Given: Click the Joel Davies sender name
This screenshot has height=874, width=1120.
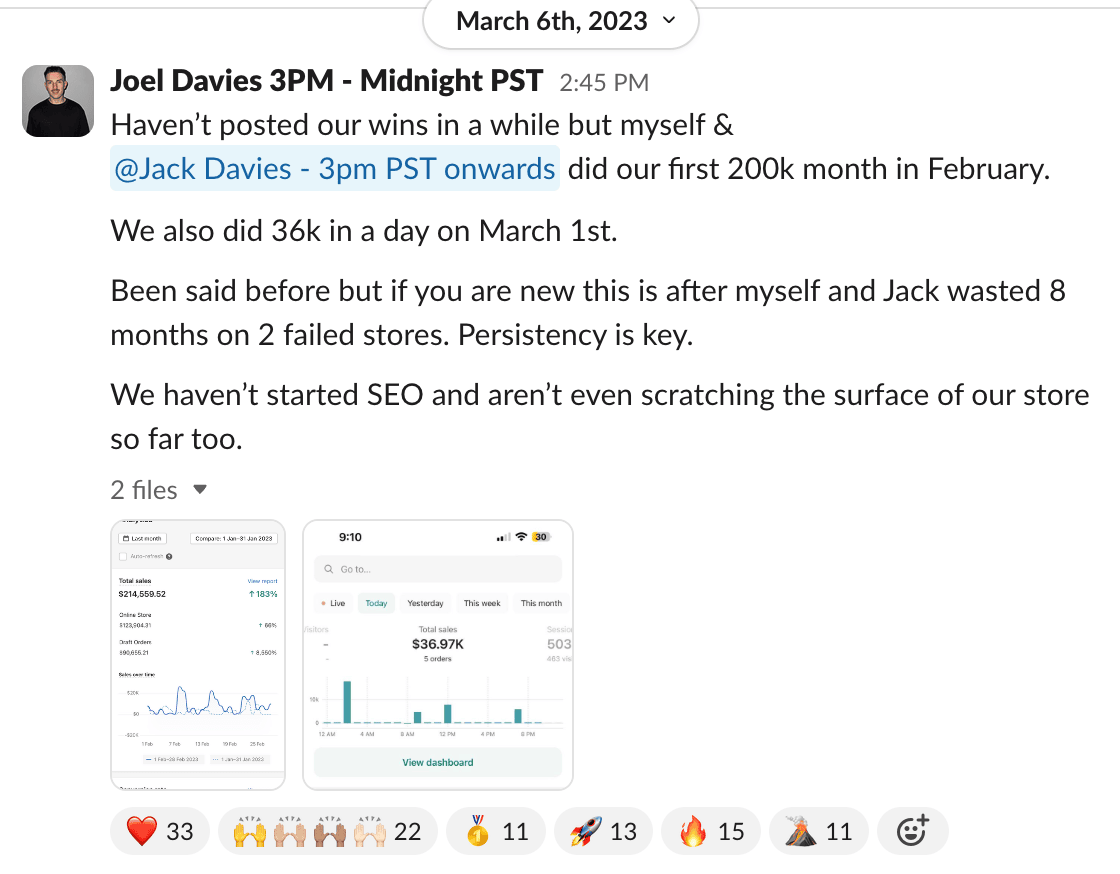Looking at the screenshot, I should [x=326, y=80].
